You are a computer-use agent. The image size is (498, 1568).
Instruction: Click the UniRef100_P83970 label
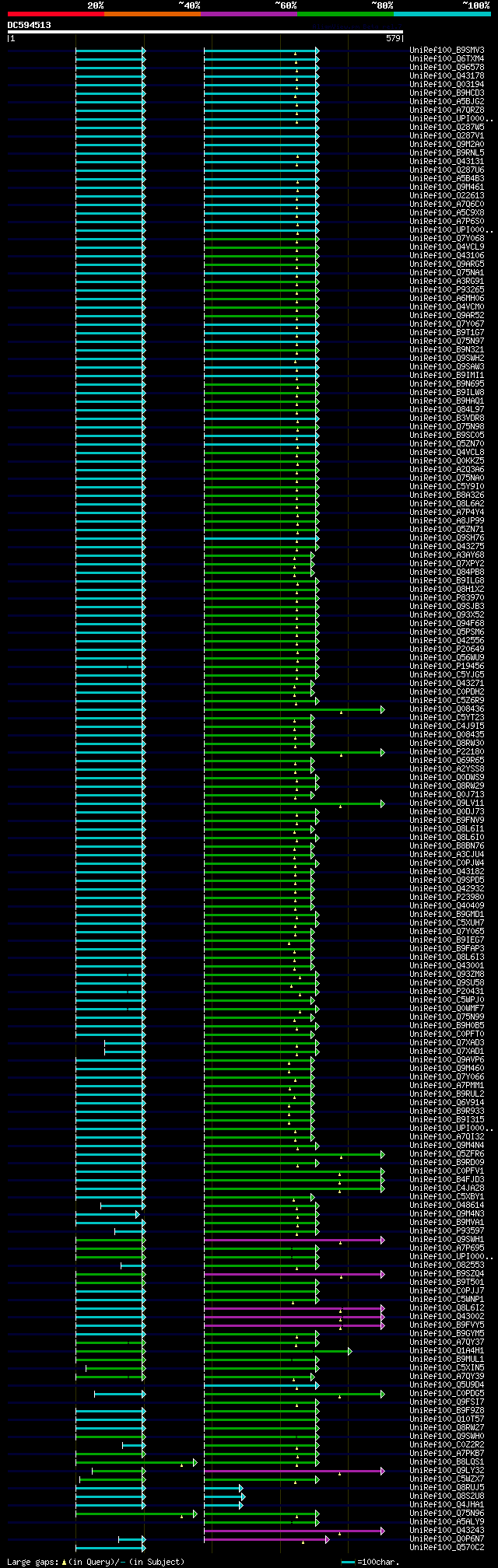(447, 597)
